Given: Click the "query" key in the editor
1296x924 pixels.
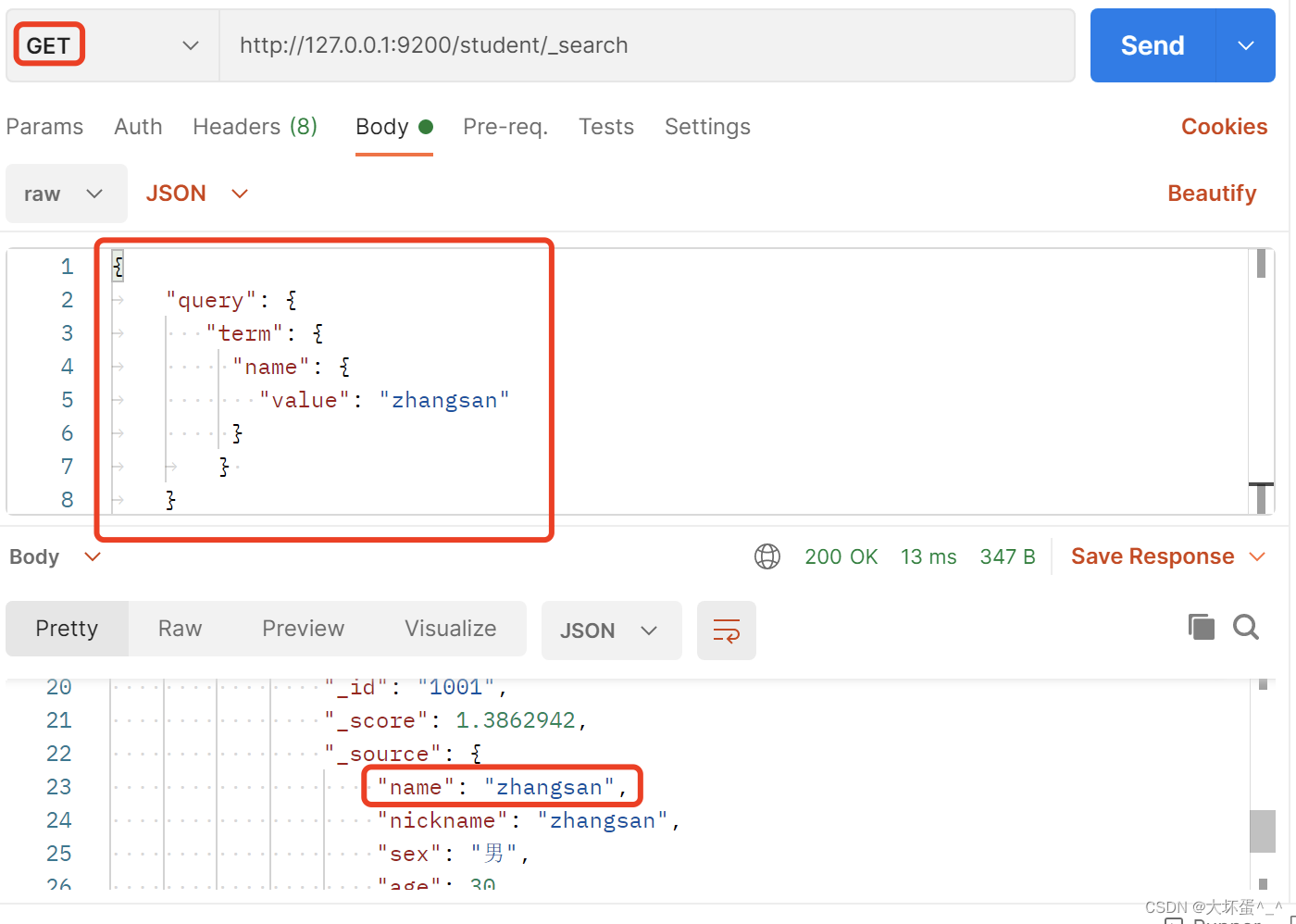Looking at the screenshot, I should [211, 300].
